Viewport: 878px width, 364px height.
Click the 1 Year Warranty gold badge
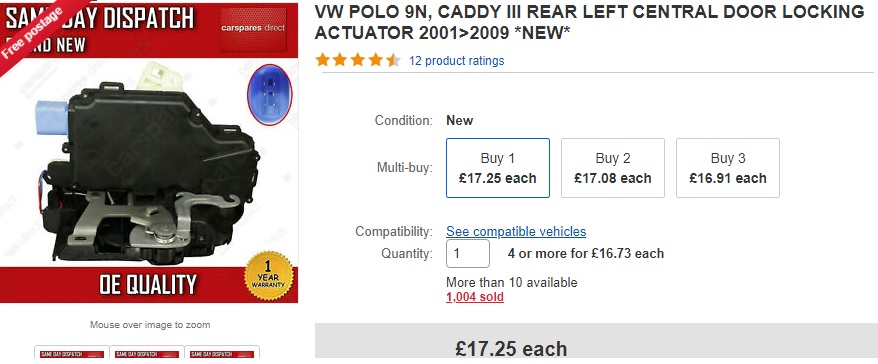269,276
